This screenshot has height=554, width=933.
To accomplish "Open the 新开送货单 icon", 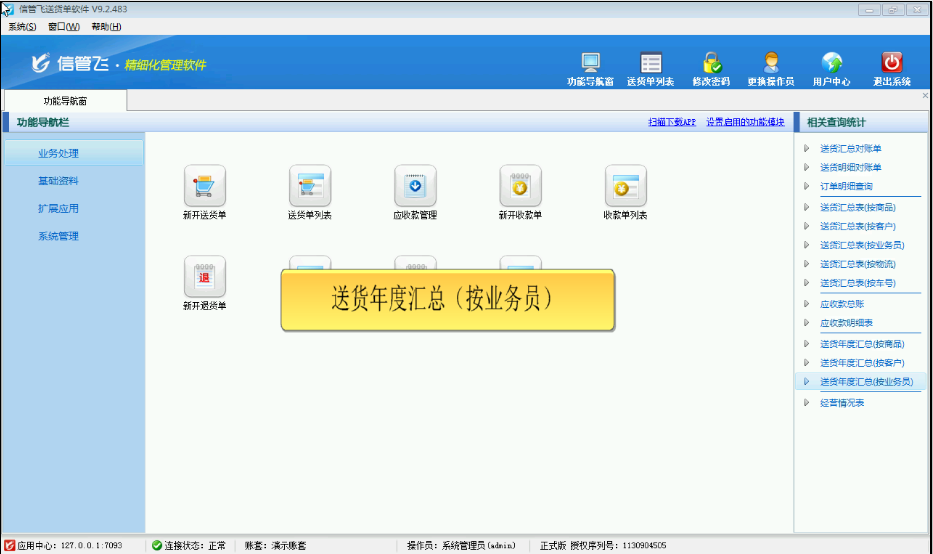I will 204,186.
